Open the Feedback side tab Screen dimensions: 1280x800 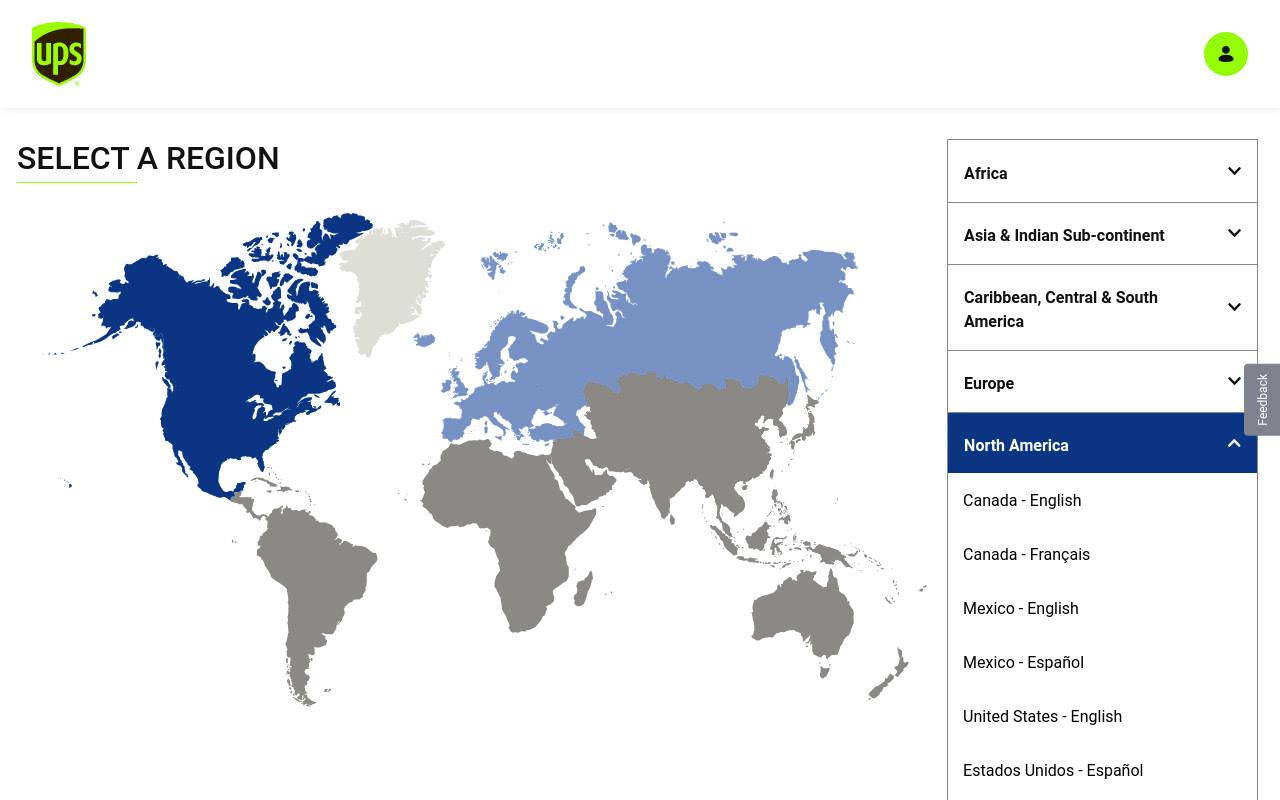tap(1262, 399)
